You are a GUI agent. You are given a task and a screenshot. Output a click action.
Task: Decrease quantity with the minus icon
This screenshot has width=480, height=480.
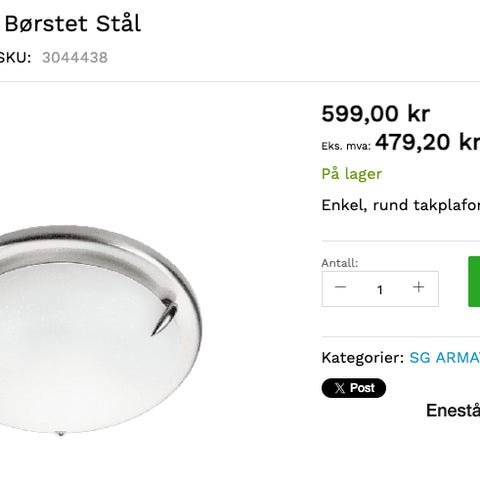tap(340, 287)
